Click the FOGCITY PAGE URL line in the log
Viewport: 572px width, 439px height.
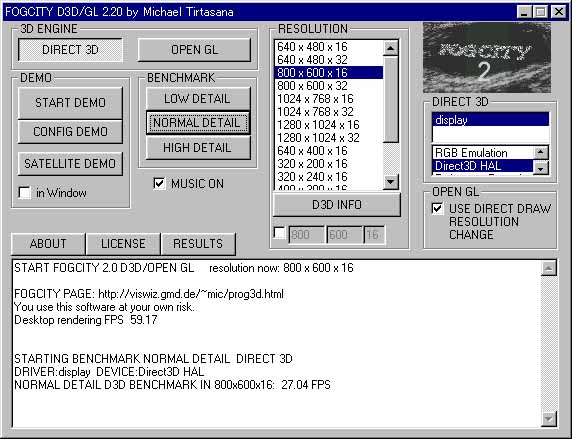(x=149, y=294)
